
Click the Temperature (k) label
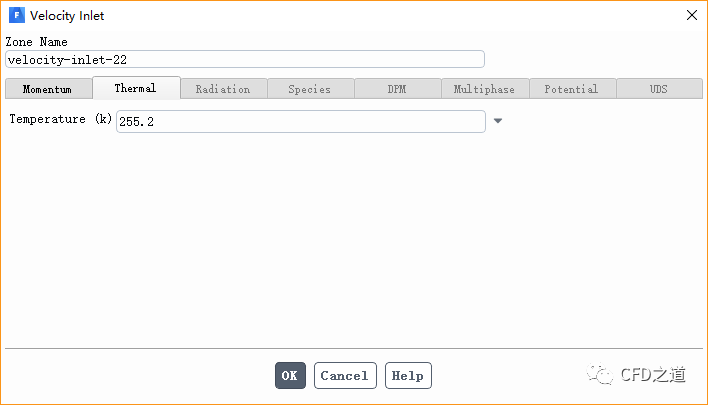click(60, 120)
